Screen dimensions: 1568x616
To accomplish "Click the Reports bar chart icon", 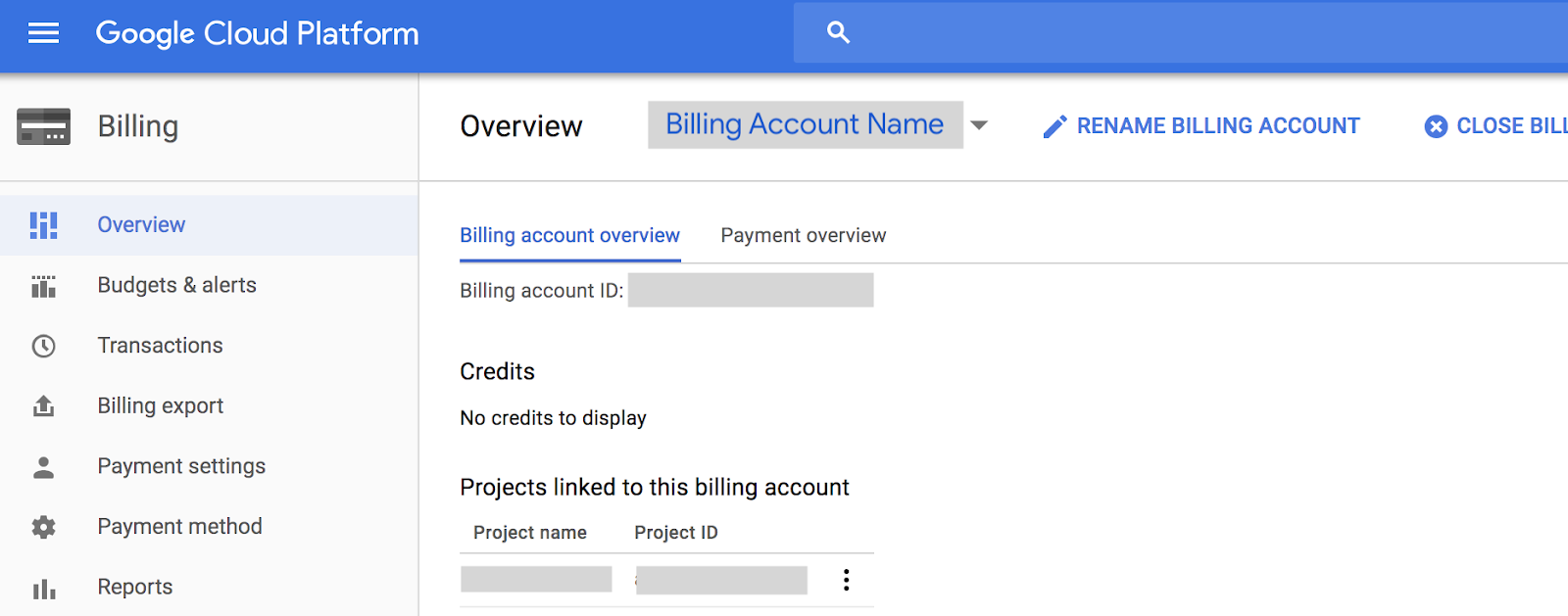I will point(43,588).
